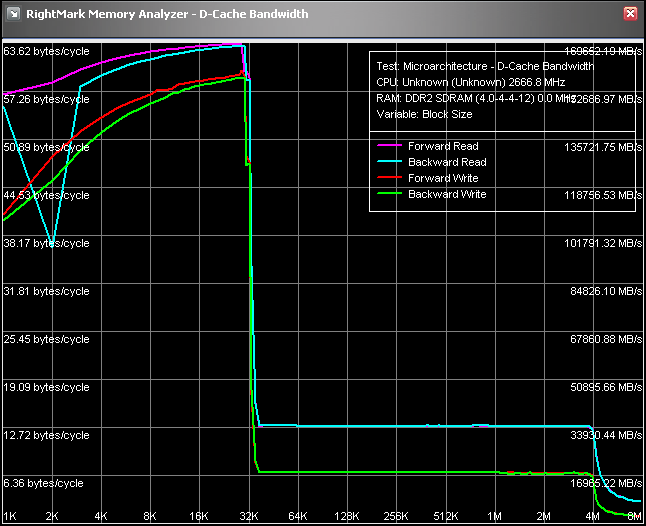Select the Backward Write legend label

pos(447,194)
